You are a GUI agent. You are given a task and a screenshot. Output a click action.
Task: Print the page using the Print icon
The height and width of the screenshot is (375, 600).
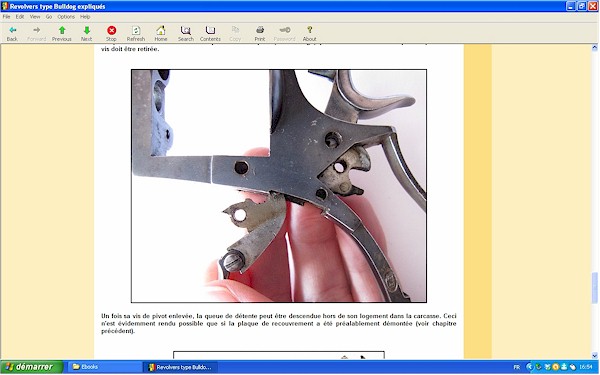260,30
